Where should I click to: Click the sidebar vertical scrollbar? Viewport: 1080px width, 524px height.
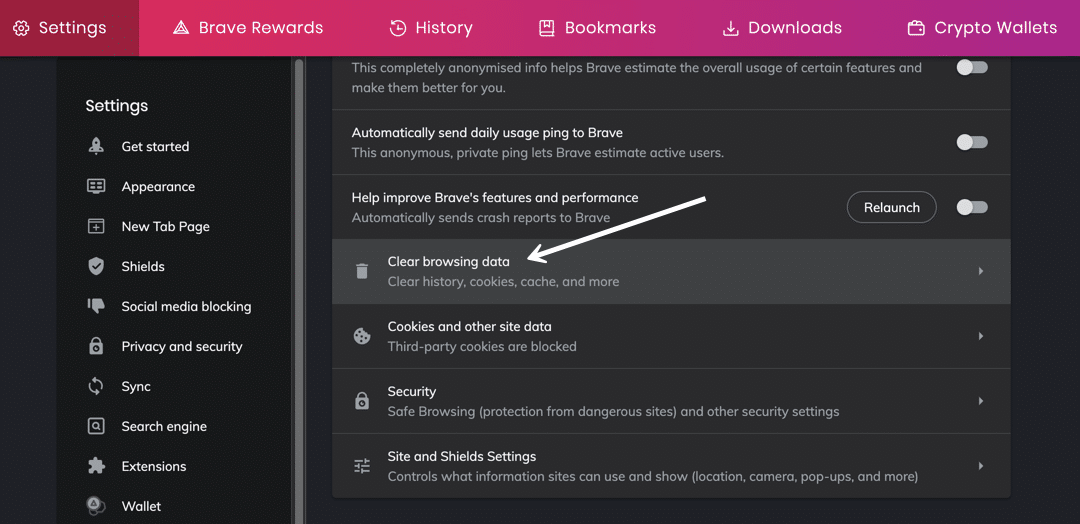click(x=298, y=289)
